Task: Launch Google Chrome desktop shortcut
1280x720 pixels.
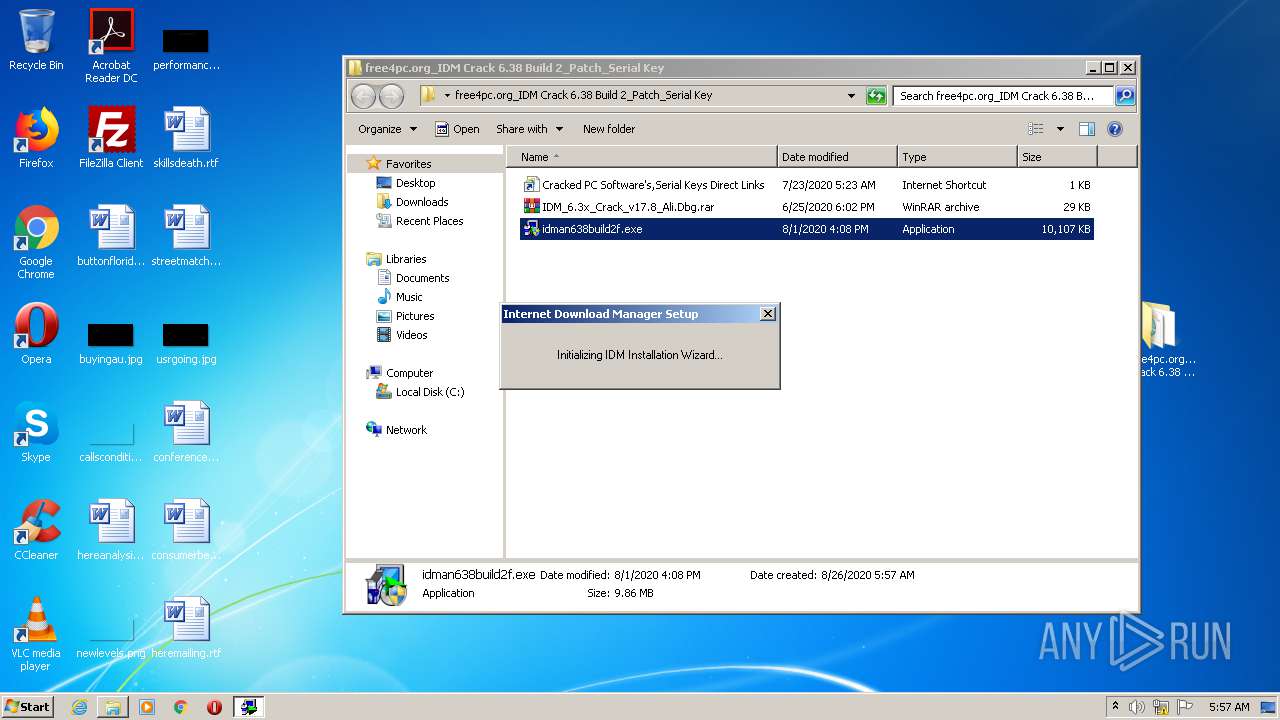Action: pos(36,242)
